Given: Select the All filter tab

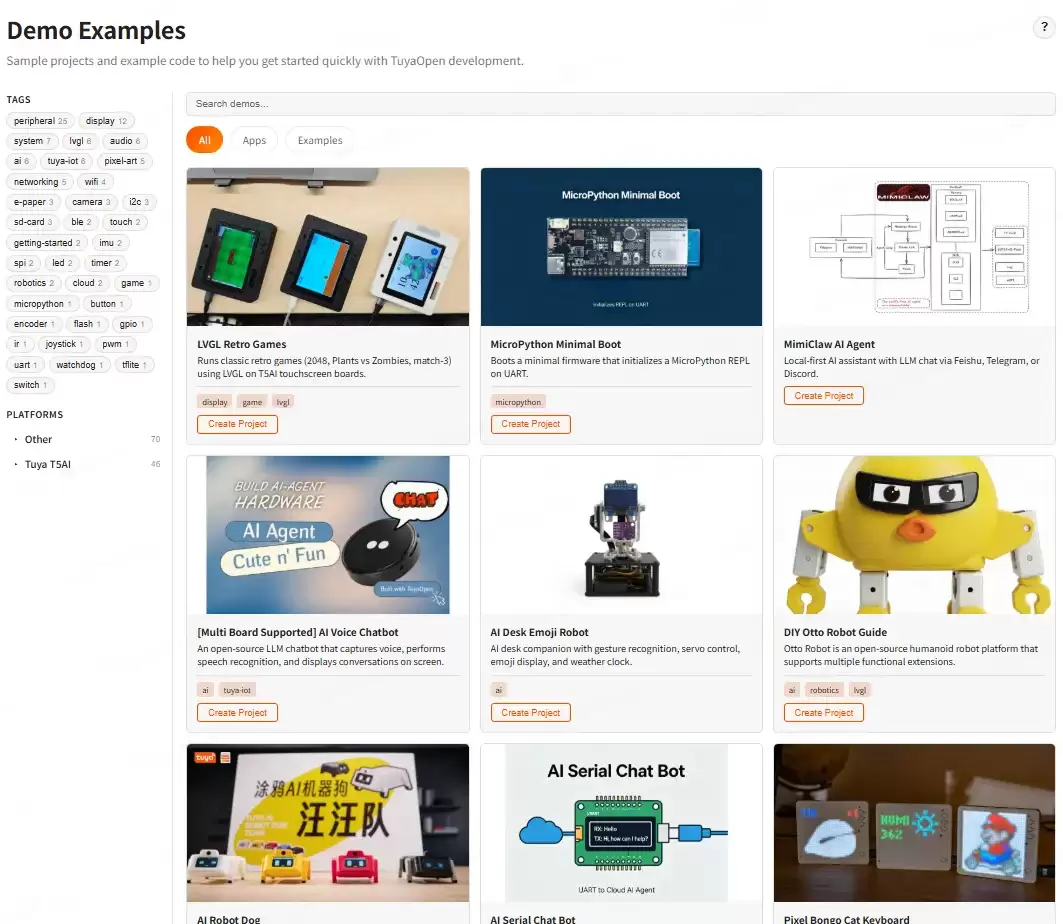Looking at the screenshot, I should click(204, 140).
